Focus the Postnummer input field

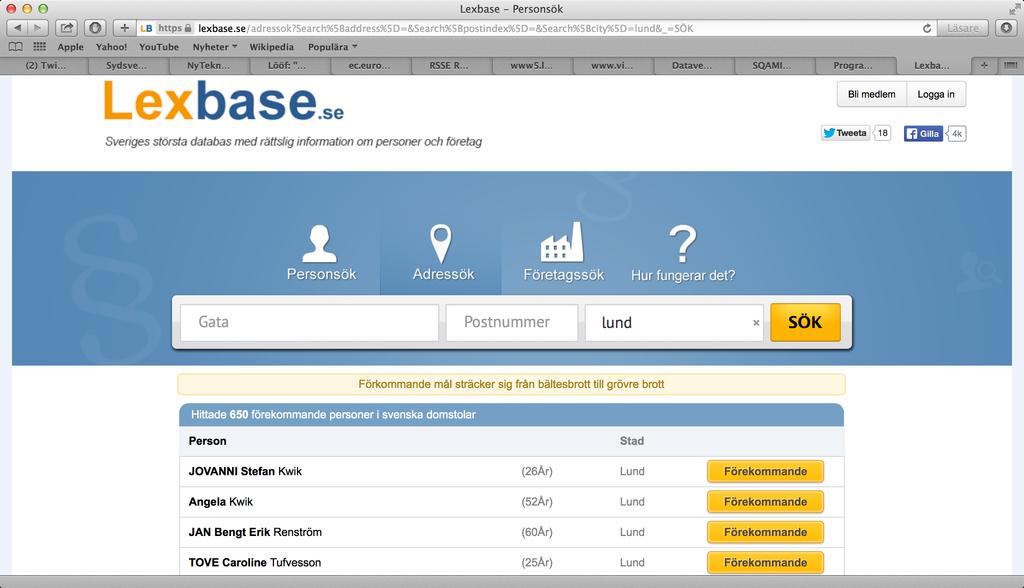(x=512, y=322)
